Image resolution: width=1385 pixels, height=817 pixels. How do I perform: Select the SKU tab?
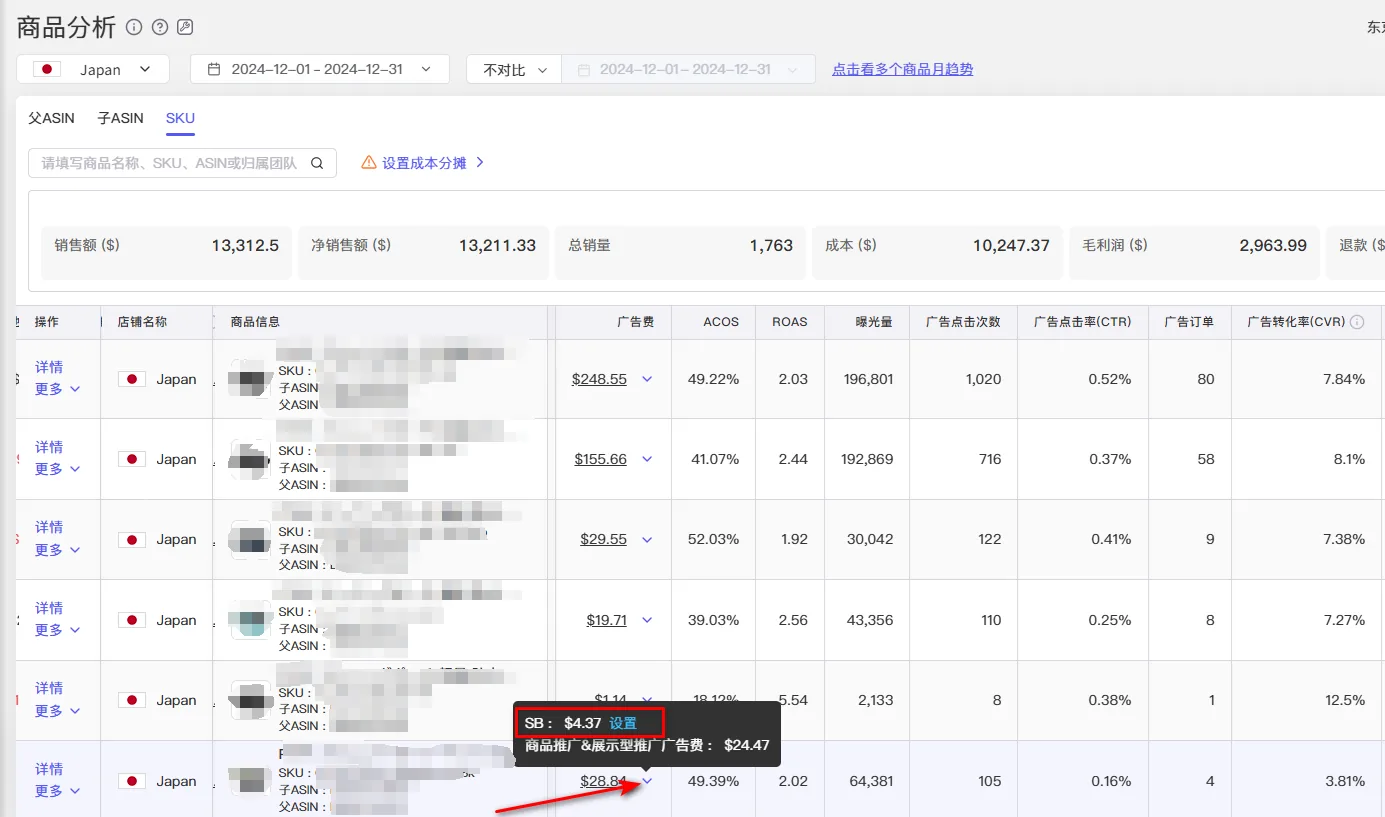[x=180, y=118]
